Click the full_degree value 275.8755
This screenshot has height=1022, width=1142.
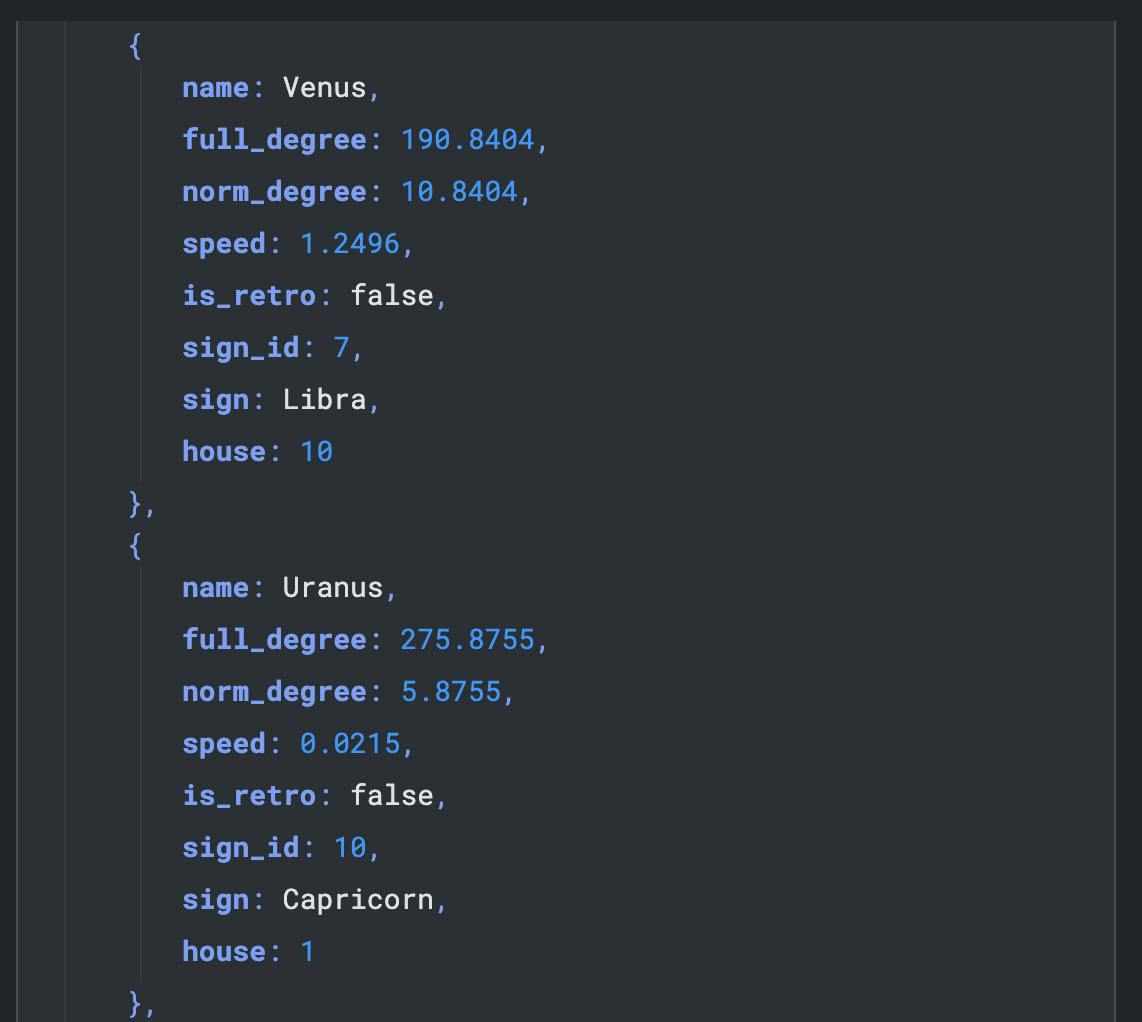pyautogui.click(x=467, y=640)
